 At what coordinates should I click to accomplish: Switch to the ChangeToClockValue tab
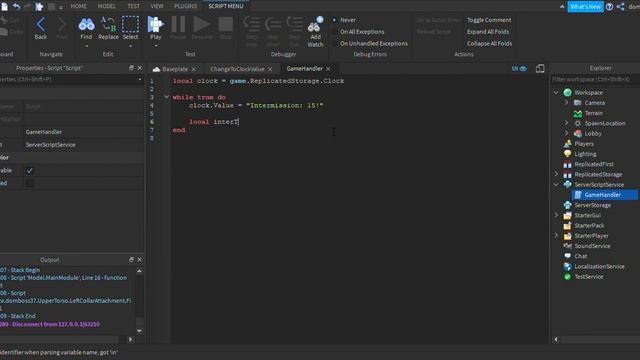click(237, 69)
